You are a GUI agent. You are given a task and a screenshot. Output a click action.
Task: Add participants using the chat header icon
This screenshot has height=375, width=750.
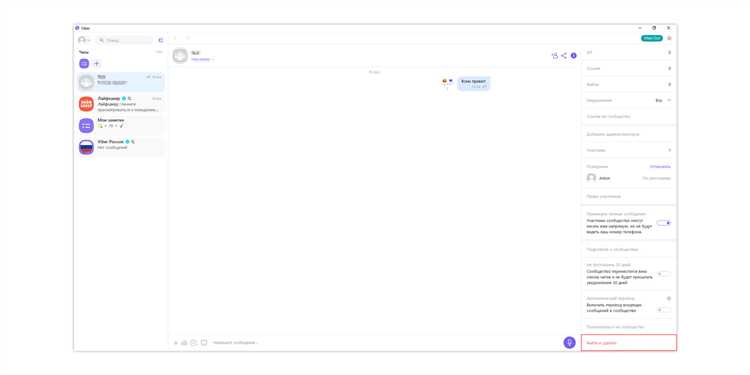point(555,55)
